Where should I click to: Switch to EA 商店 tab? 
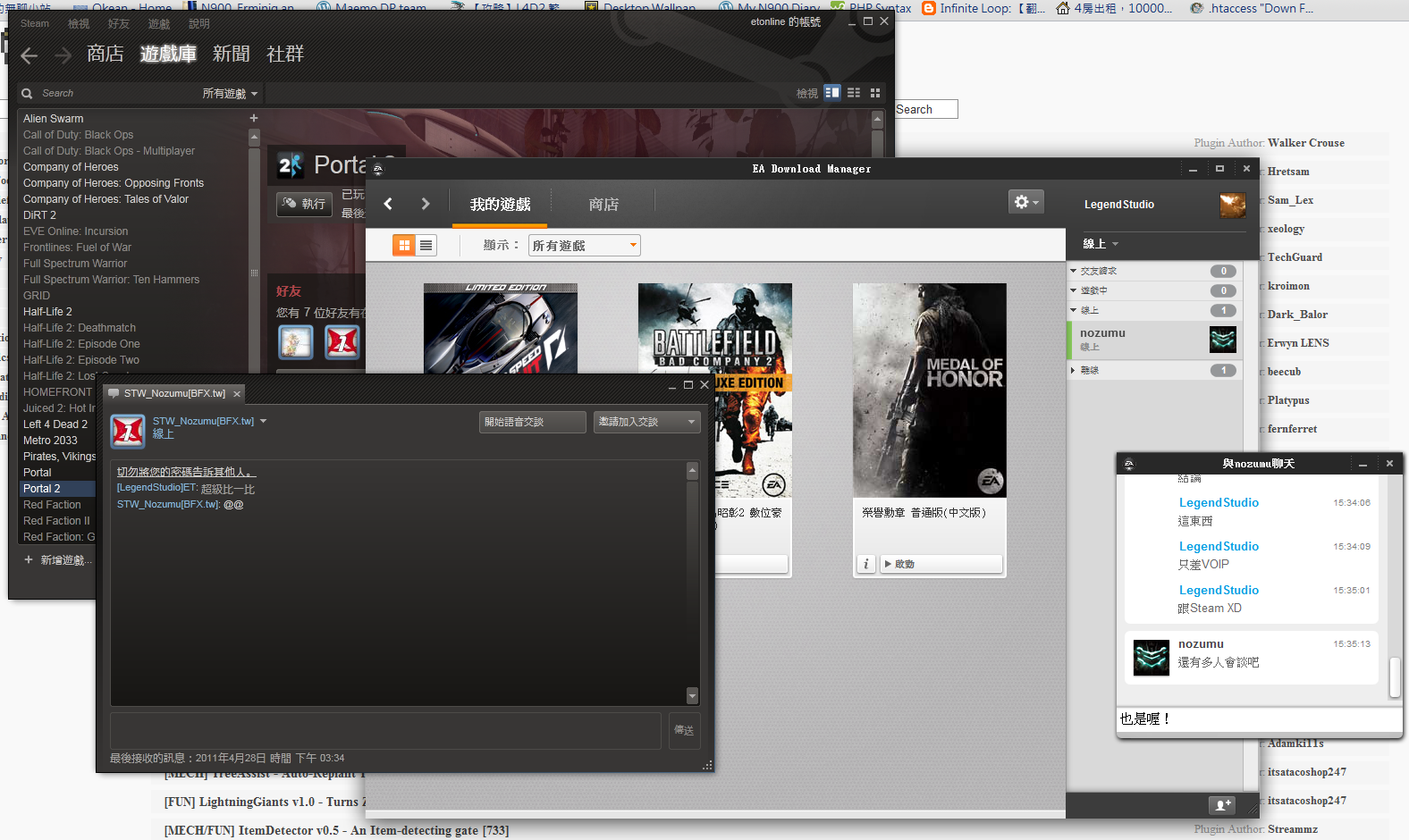pyautogui.click(x=603, y=205)
